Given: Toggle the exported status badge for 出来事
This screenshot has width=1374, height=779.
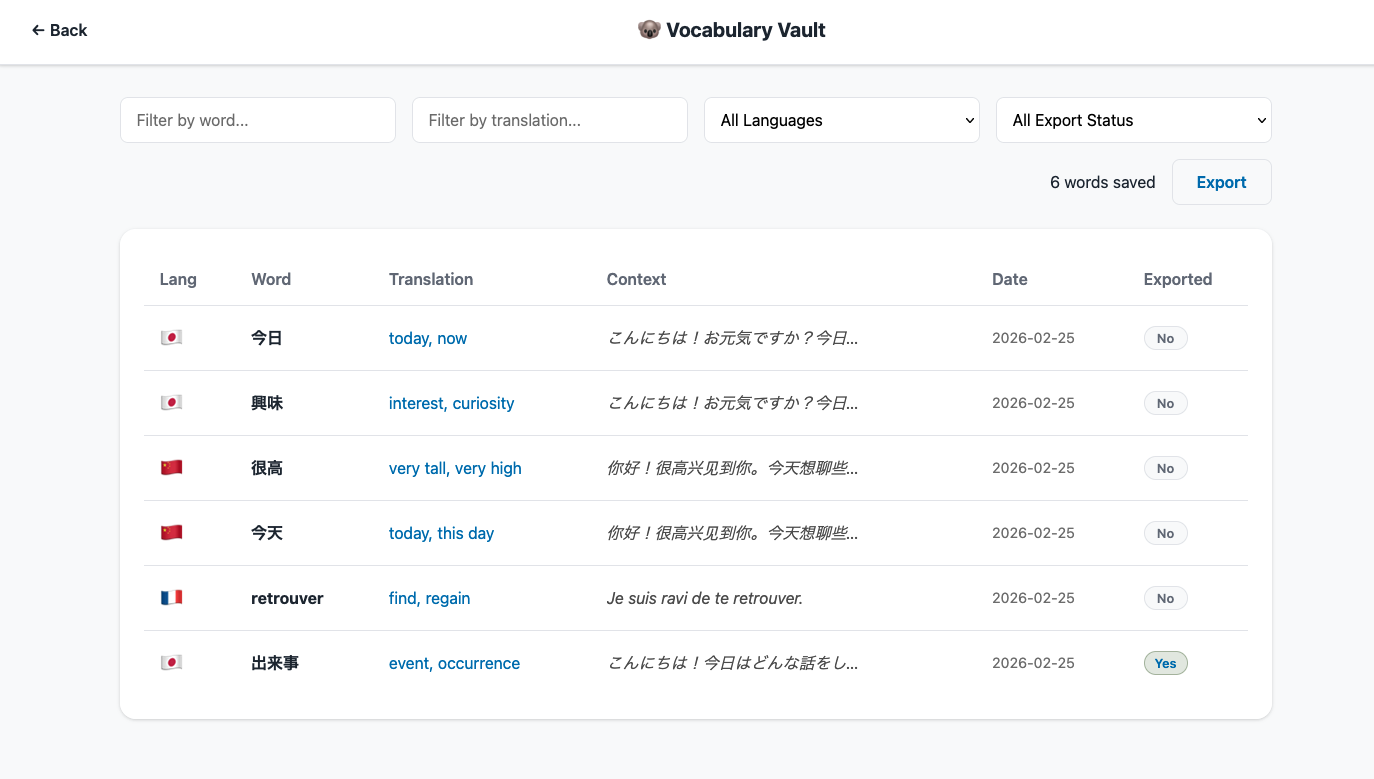Looking at the screenshot, I should pyautogui.click(x=1165, y=662).
